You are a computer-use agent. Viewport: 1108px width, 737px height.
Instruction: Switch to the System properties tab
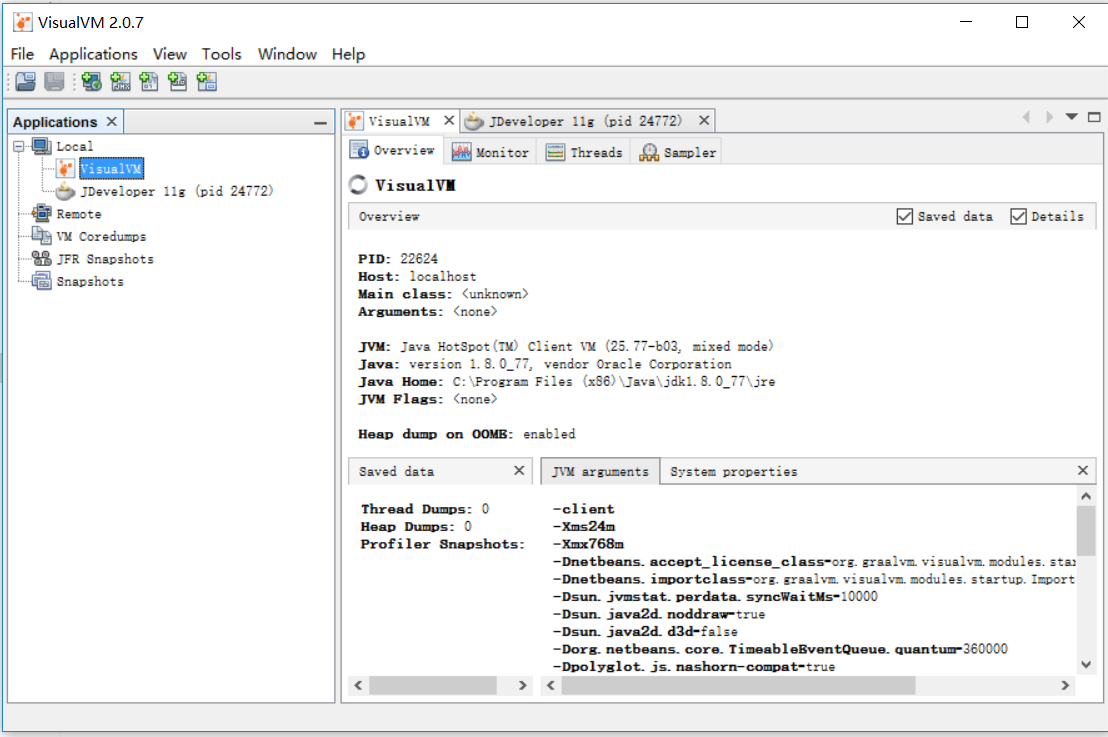click(x=733, y=471)
